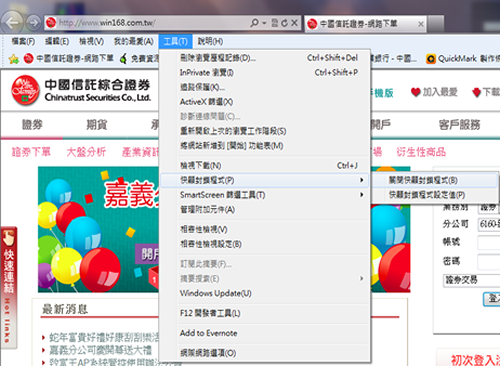Select 網際網路選項(O) menu entry

click(x=265, y=353)
